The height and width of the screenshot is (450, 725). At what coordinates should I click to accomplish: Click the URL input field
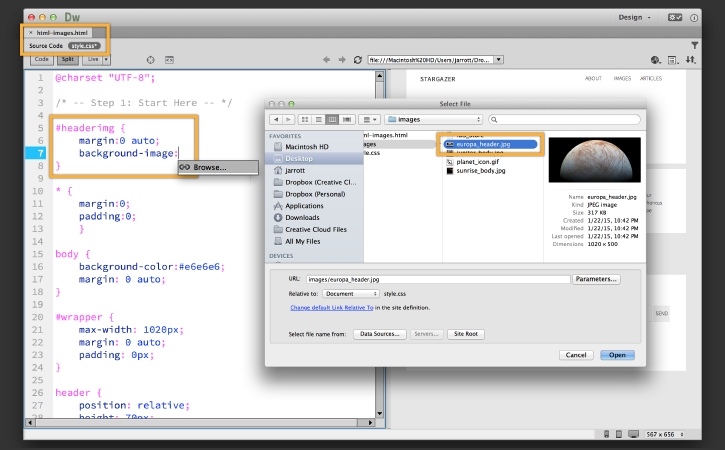coord(438,279)
